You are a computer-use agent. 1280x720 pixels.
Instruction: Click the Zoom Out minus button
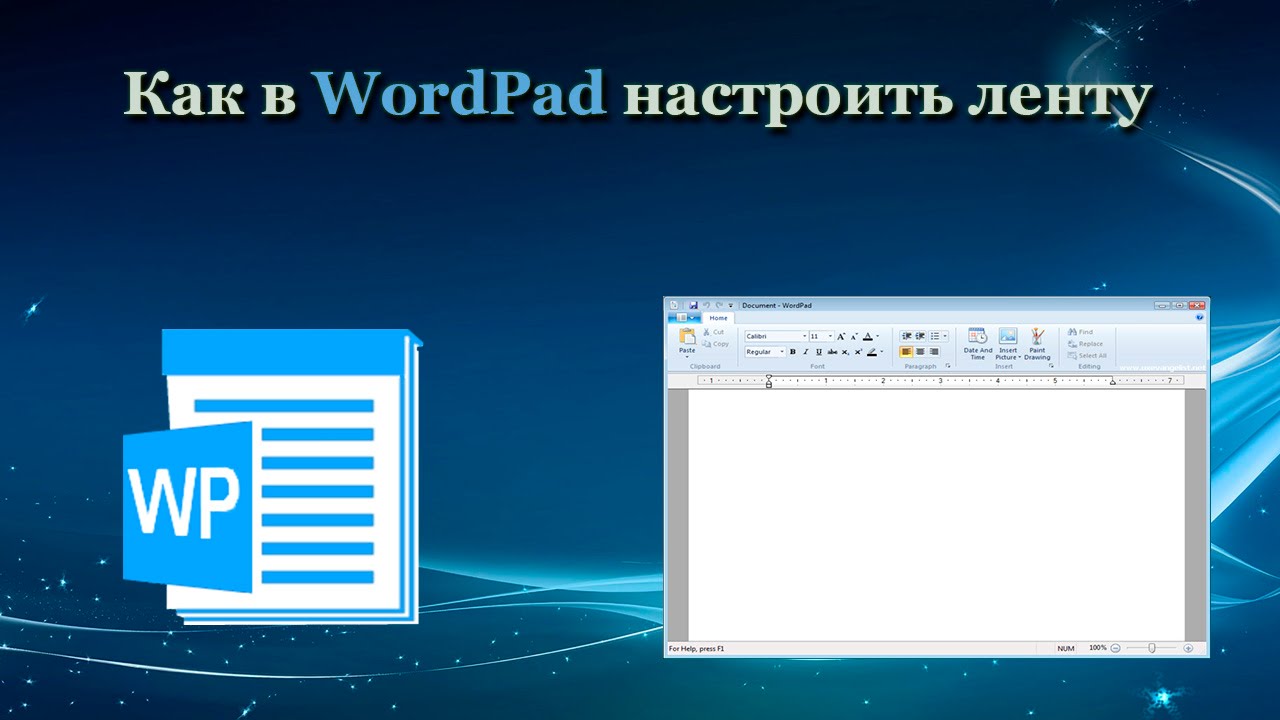coord(1116,648)
